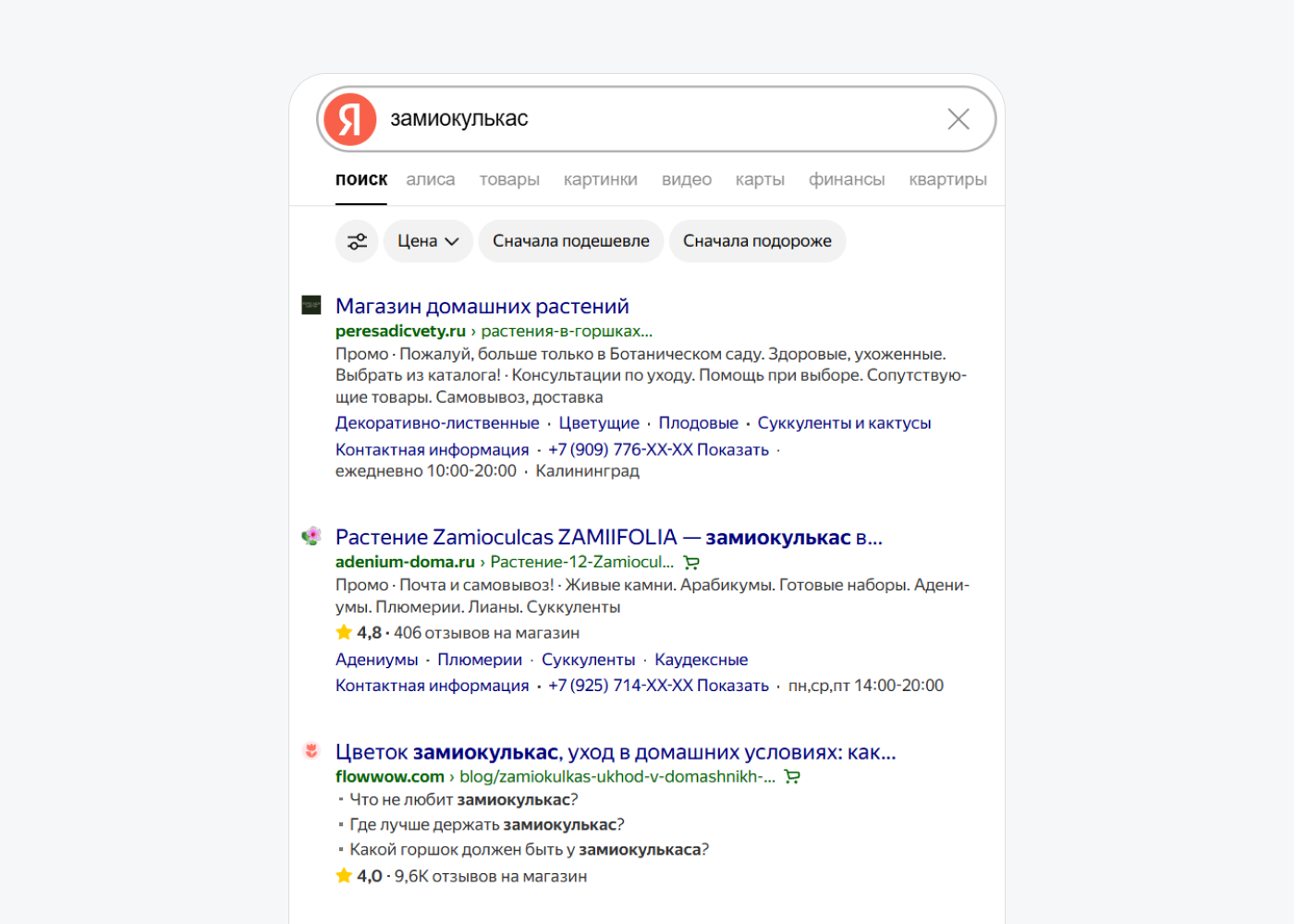Screen dimensions: 1294x924
Task: Show phone number +7 (909) 776-XX-XX
Action: tap(659, 449)
